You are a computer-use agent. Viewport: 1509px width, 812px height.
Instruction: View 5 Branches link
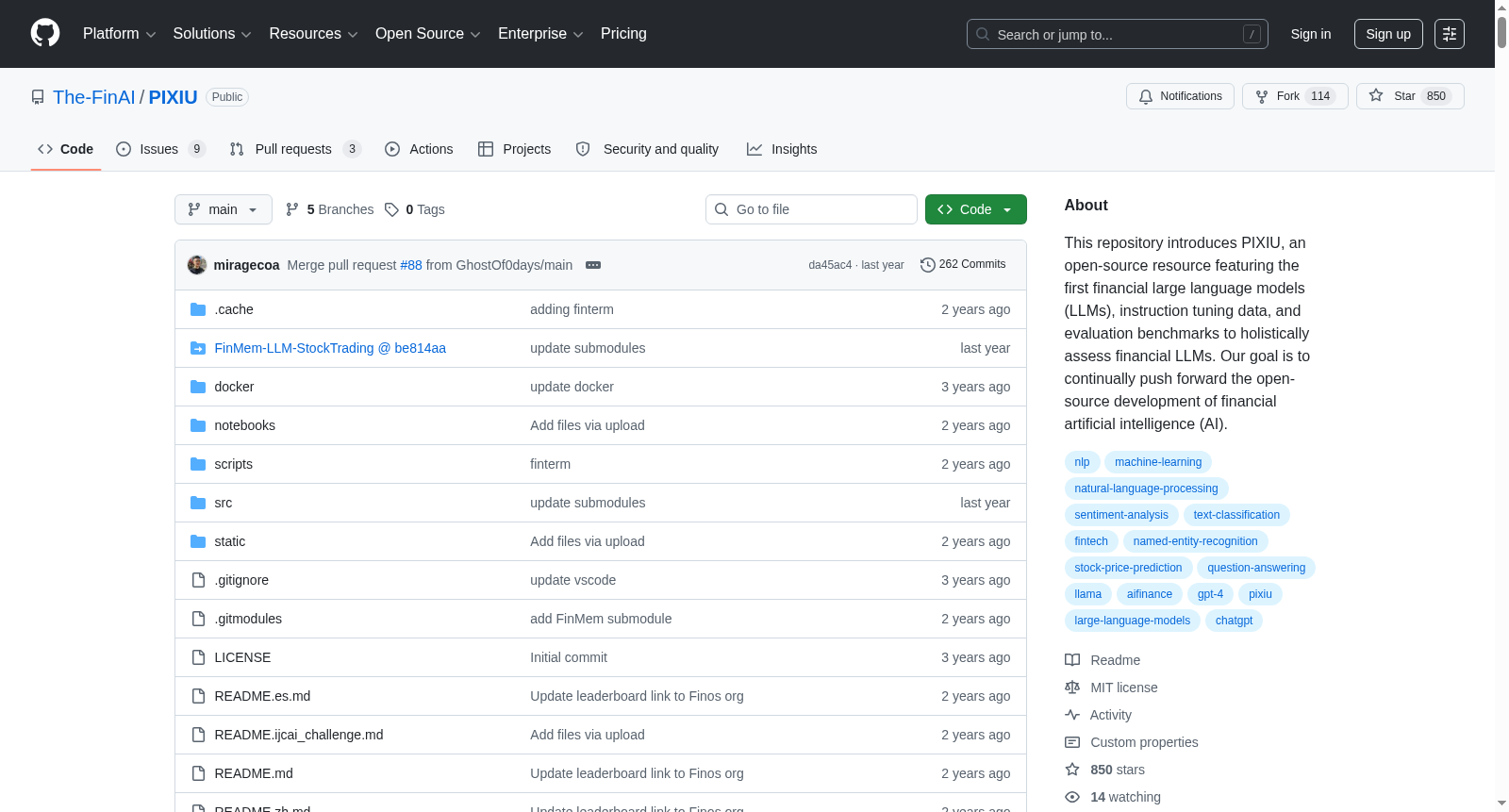[330, 209]
